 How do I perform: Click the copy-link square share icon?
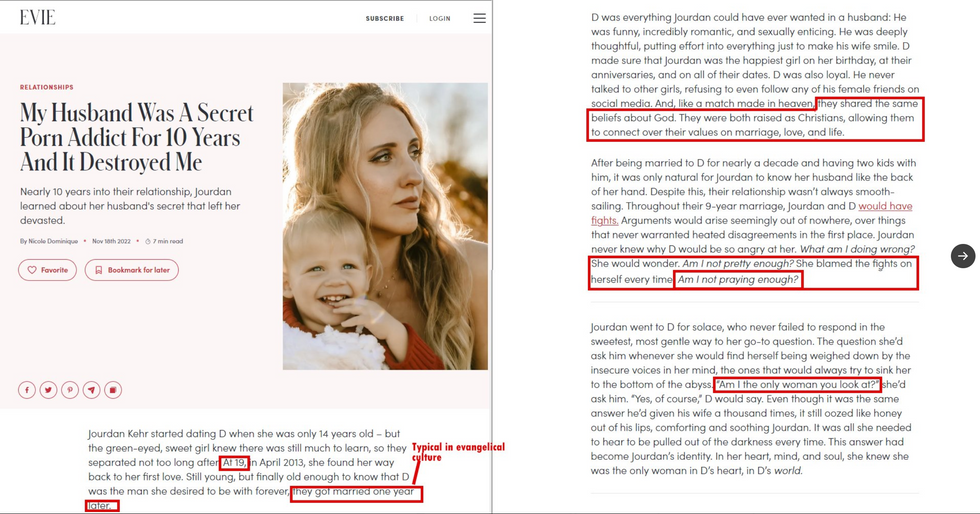point(112,390)
